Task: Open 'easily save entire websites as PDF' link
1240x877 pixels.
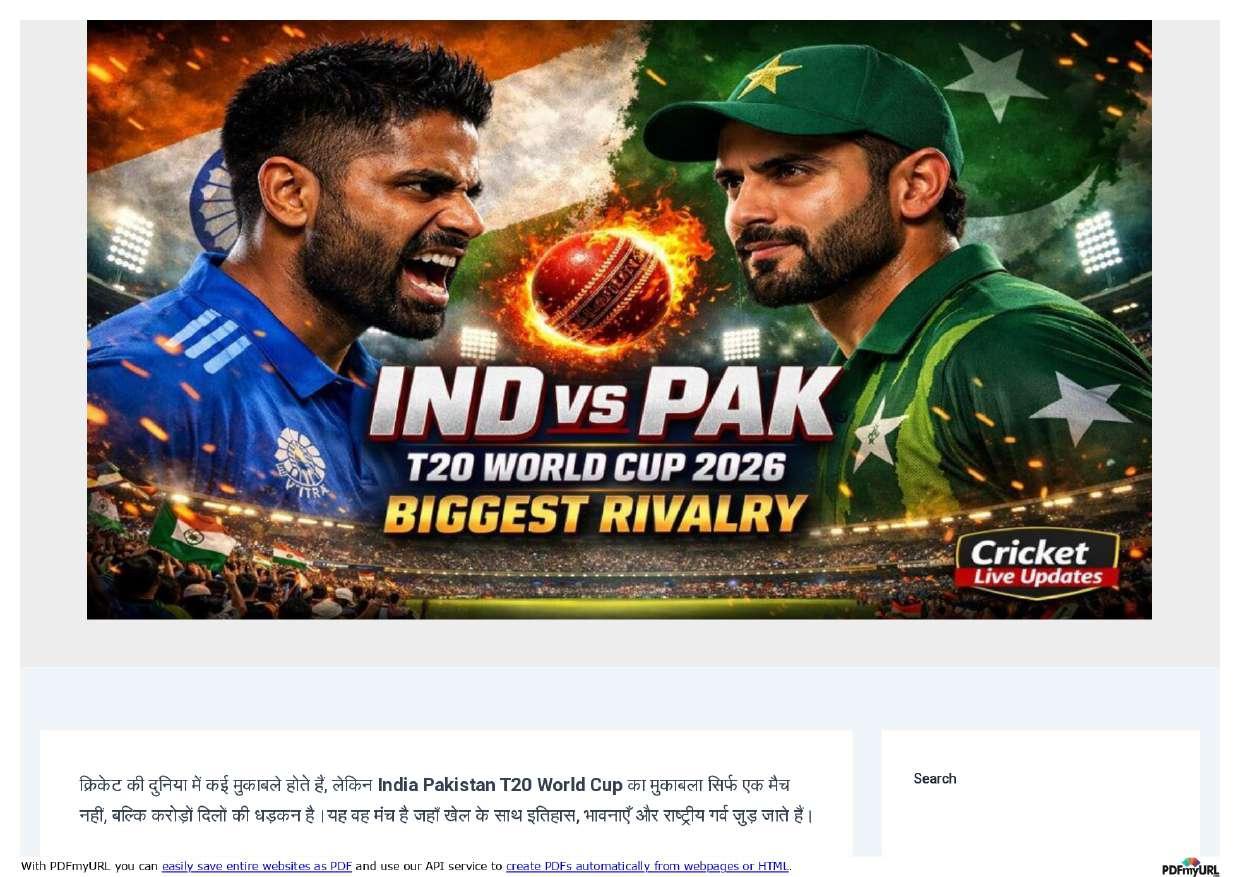Action: pyautogui.click(x=257, y=866)
